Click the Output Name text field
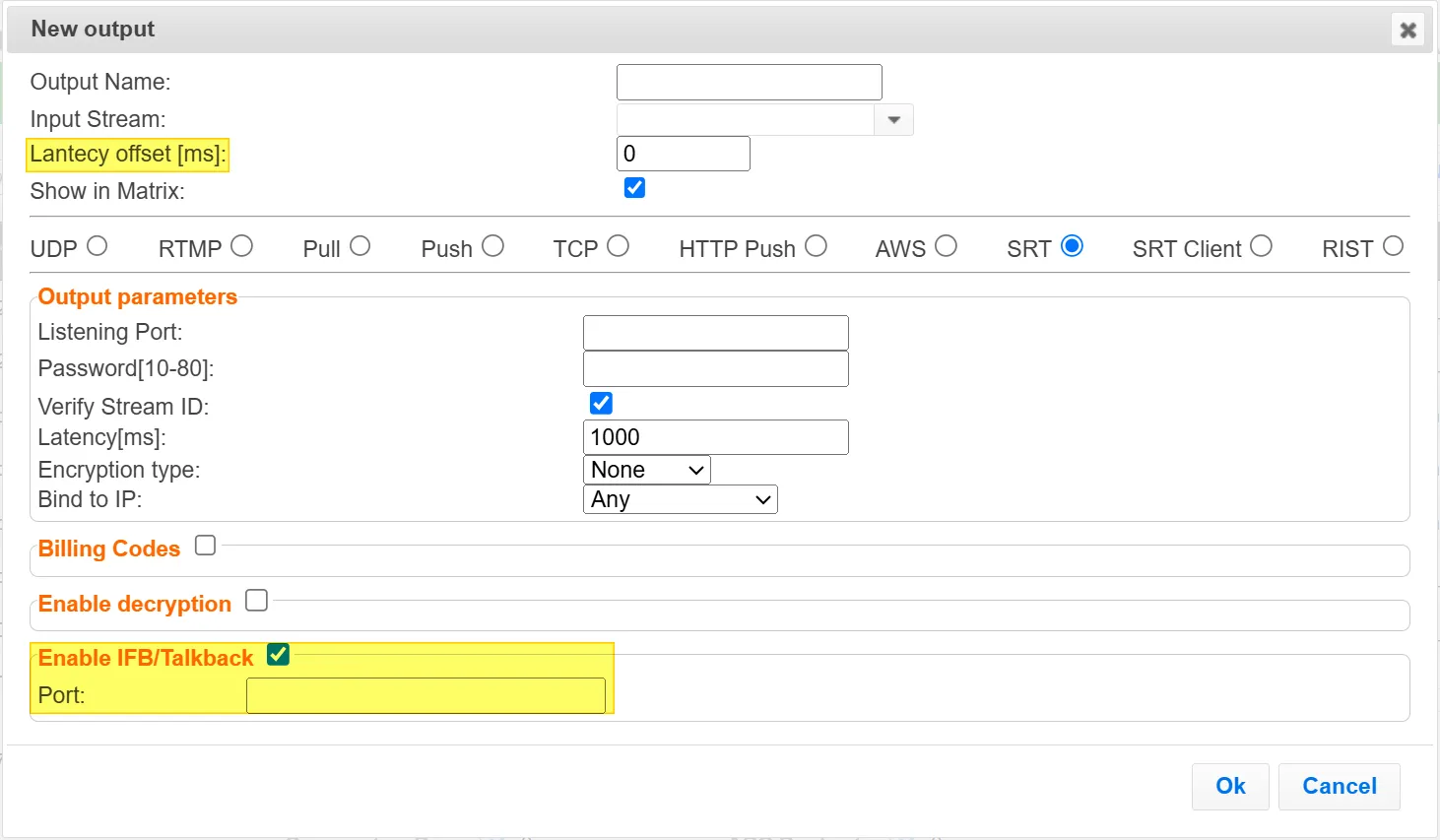This screenshot has height=840, width=1440. tap(749, 82)
